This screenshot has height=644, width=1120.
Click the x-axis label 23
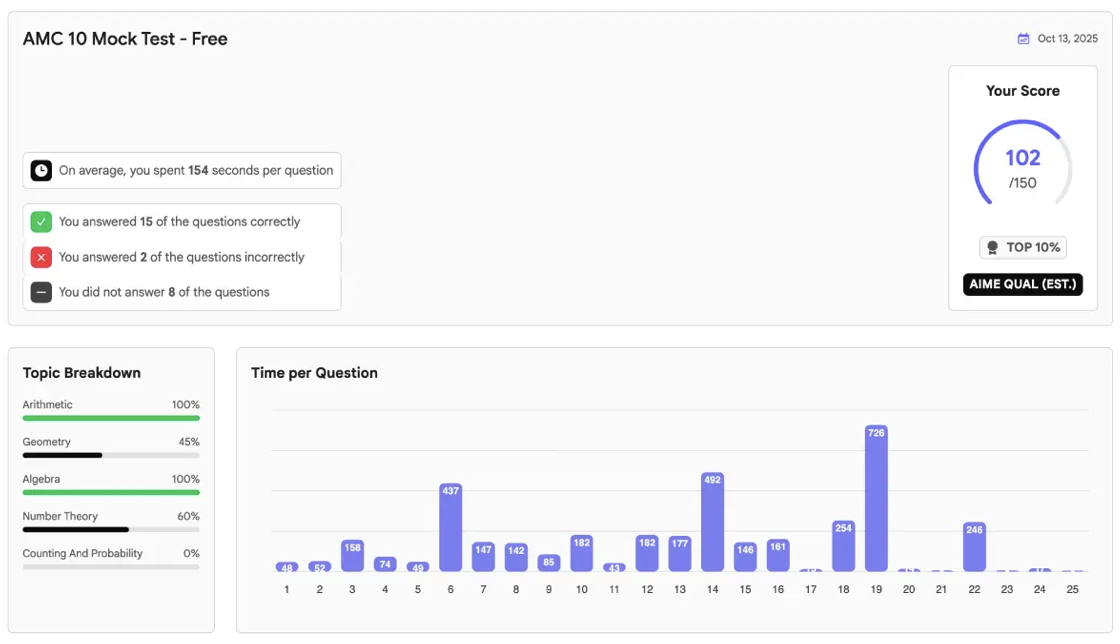[1006, 590]
